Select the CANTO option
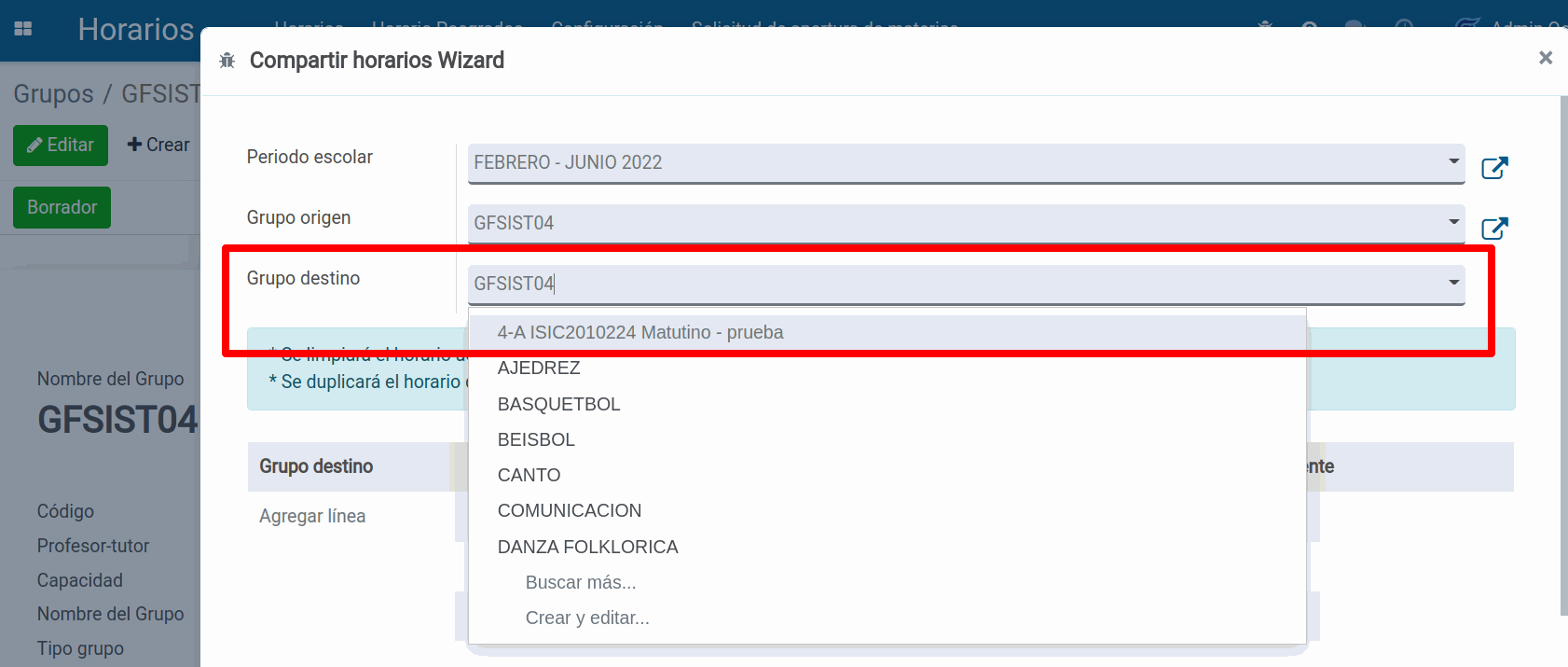 (529, 475)
